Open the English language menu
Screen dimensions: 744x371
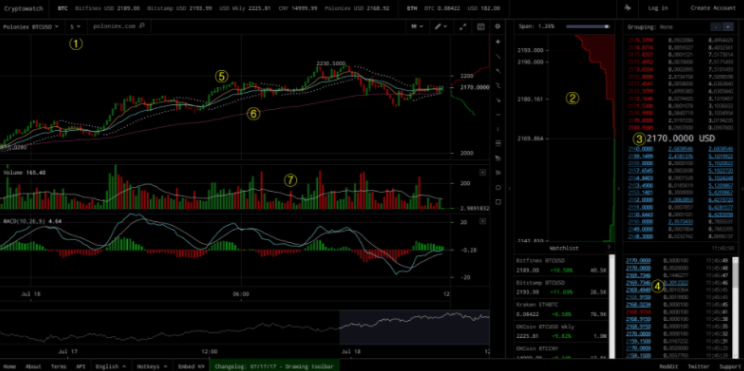111,366
